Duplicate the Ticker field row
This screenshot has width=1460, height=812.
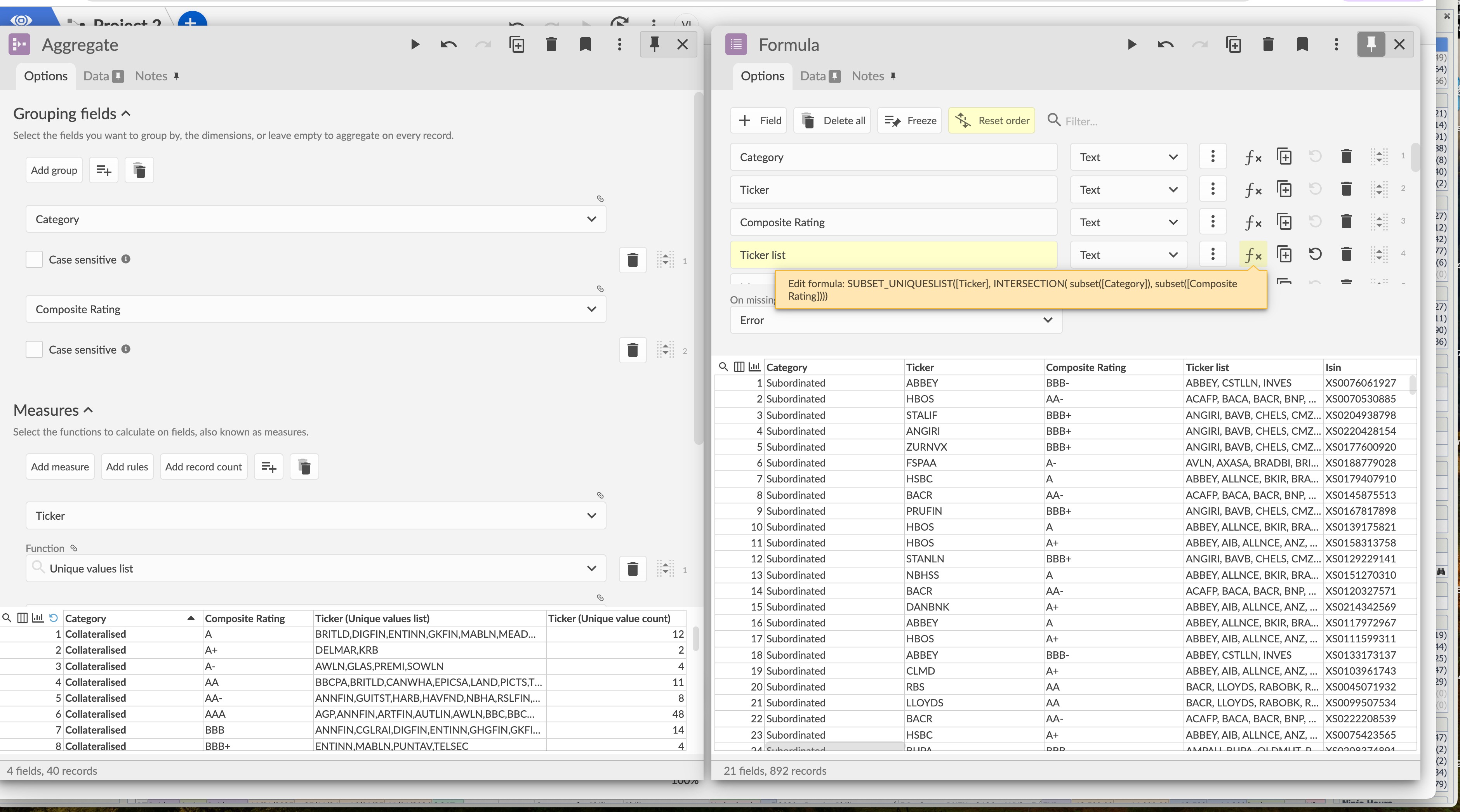[x=1284, y=189]
